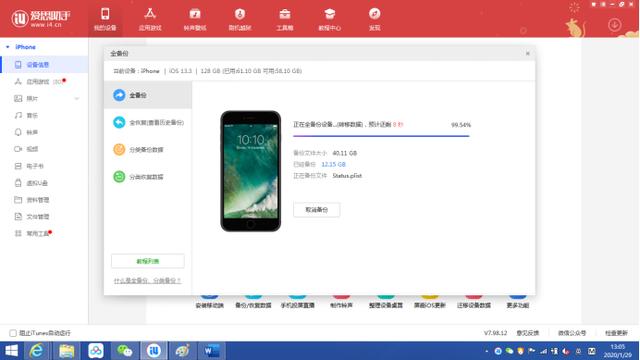Image resolution: width=640 pixels, height=360 pixels.
Task: Open 迁移设备数据 migrate device data tool
Action: [x=473, y=302]
